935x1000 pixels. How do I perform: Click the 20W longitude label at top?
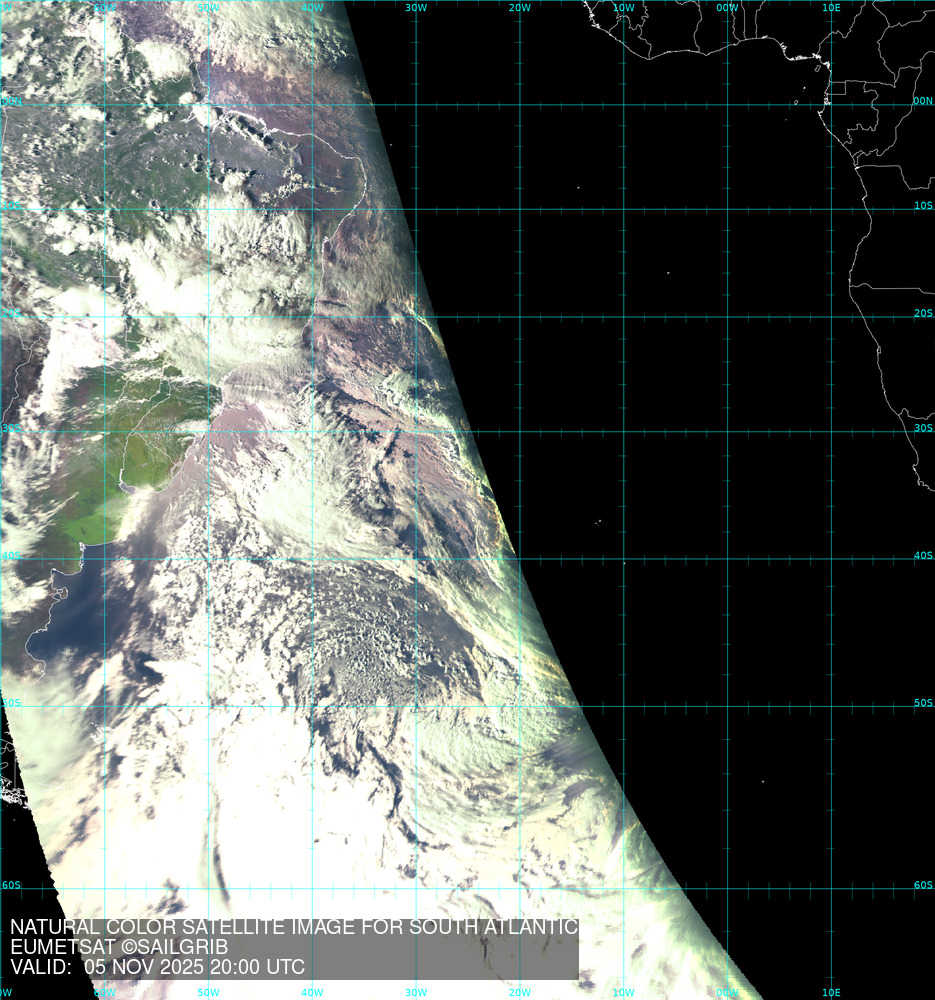tap(520, 8)
